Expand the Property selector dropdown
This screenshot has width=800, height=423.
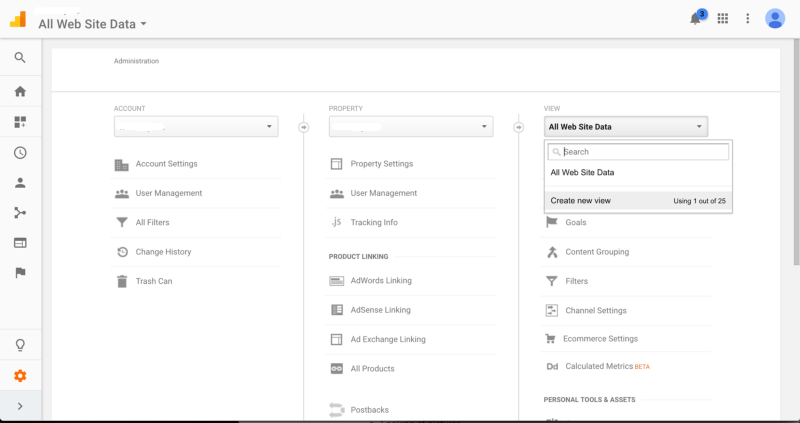point(411,127)
